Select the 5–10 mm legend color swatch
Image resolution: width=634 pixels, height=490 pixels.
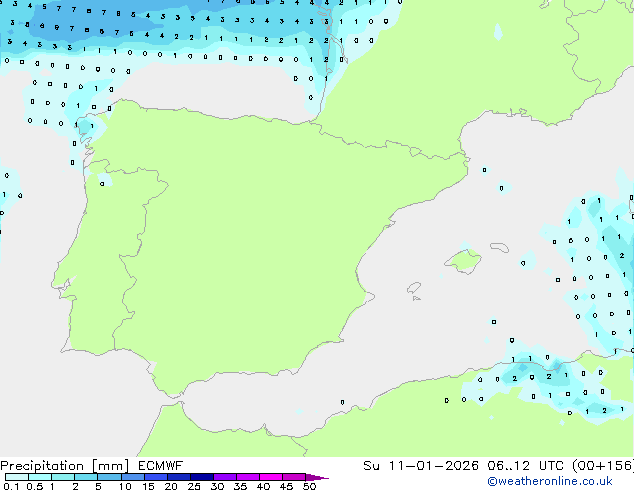point(109,477)
